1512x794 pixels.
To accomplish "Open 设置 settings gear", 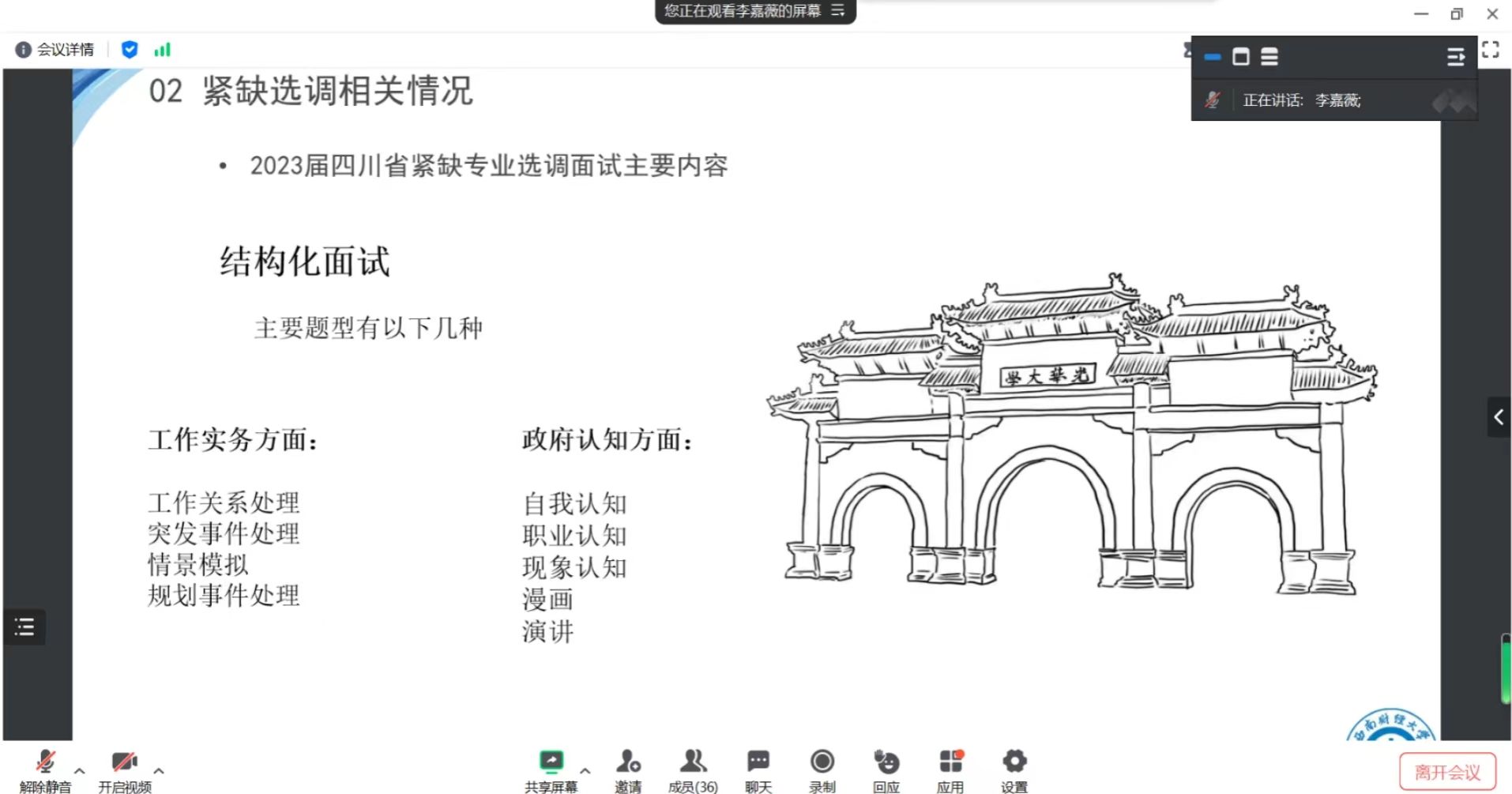I will [x=1014, y=762].
